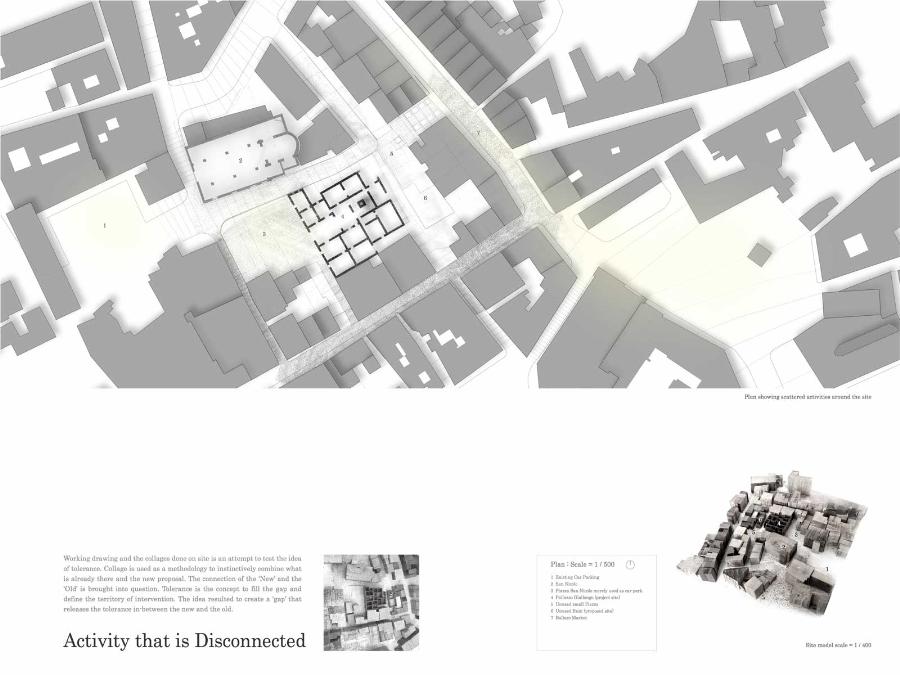Click number 6 marker on the site plan
This screenshot has height=675, width=900.
pos(425,198)
